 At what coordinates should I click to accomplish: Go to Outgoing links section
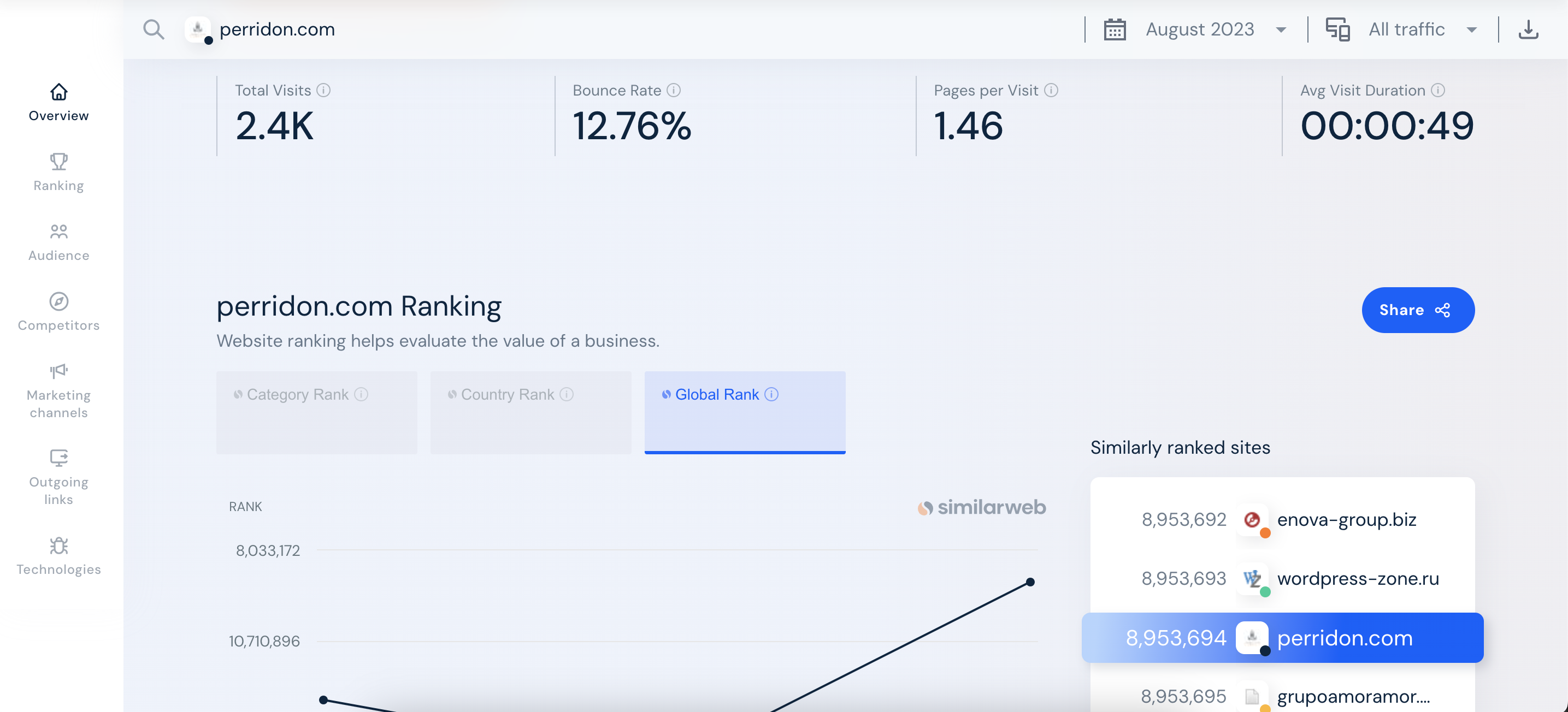(58, 458)
